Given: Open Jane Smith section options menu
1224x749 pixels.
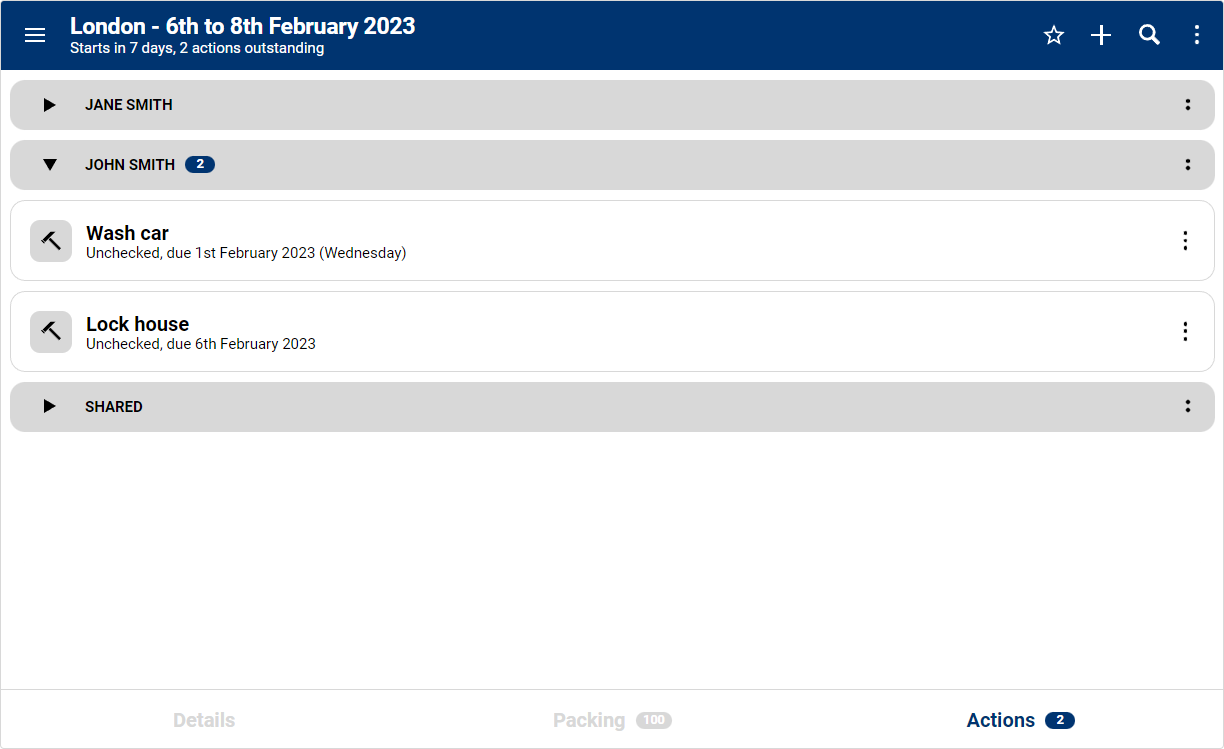Looking at the screenshot, I should point(1187,105).
